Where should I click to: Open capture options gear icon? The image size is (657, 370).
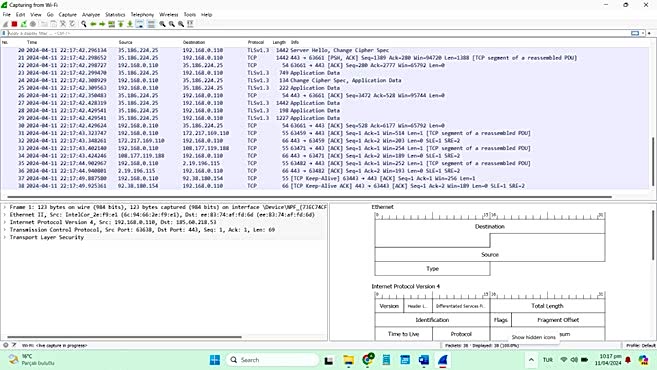pos(33,24)
